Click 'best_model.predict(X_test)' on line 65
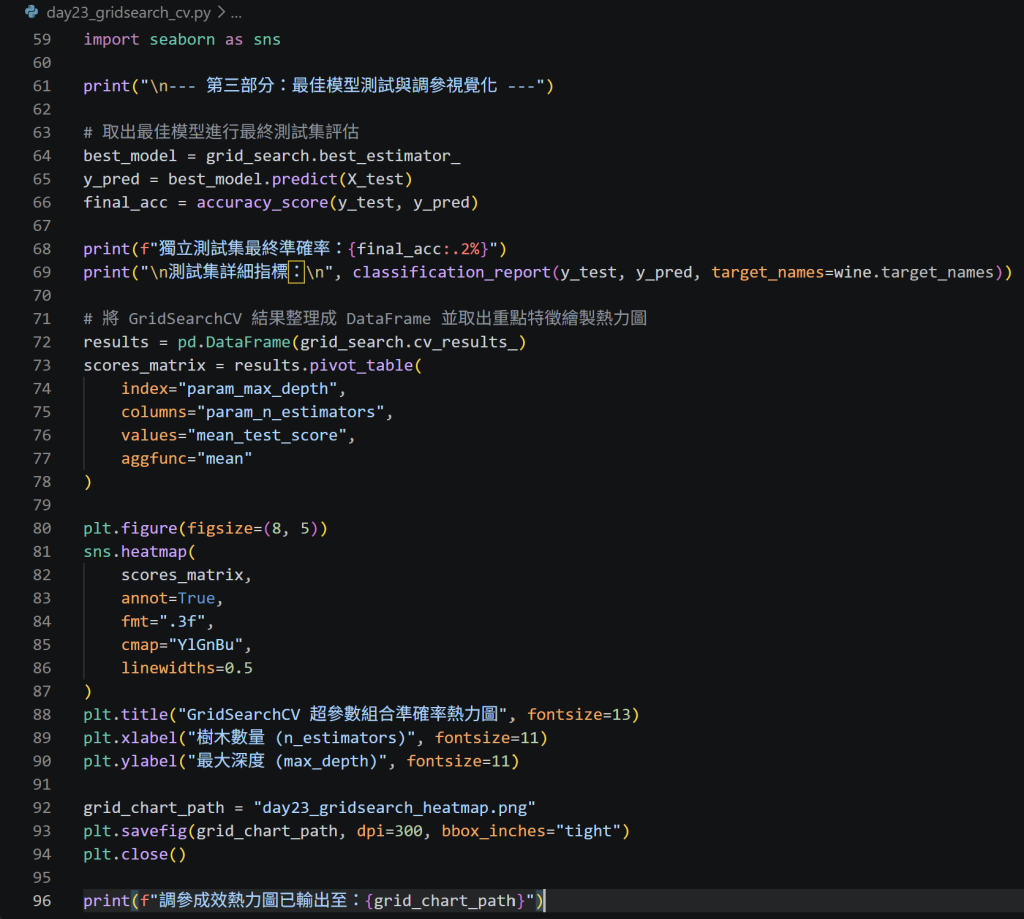Screen dimensions: 1024x919 point(290,180)
